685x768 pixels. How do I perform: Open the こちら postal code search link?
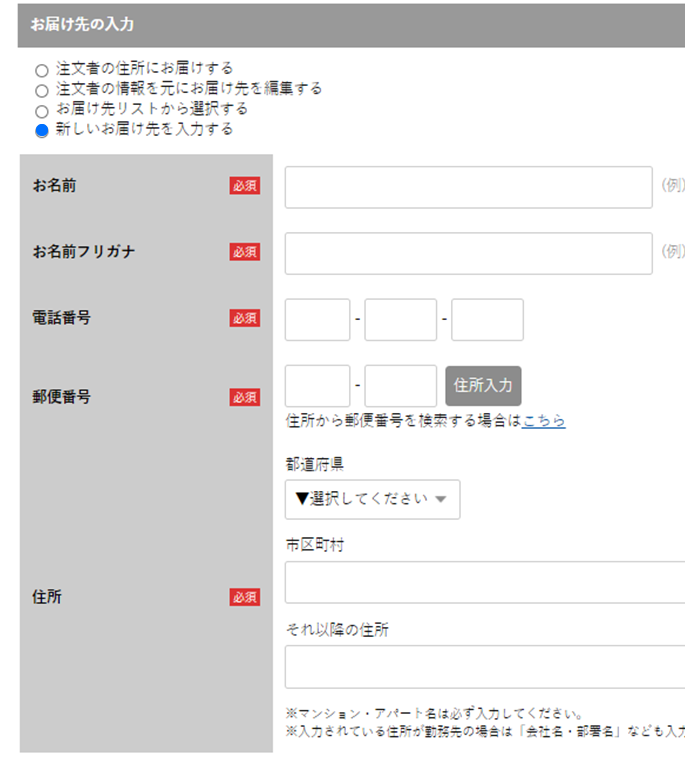tap(543, 421)
